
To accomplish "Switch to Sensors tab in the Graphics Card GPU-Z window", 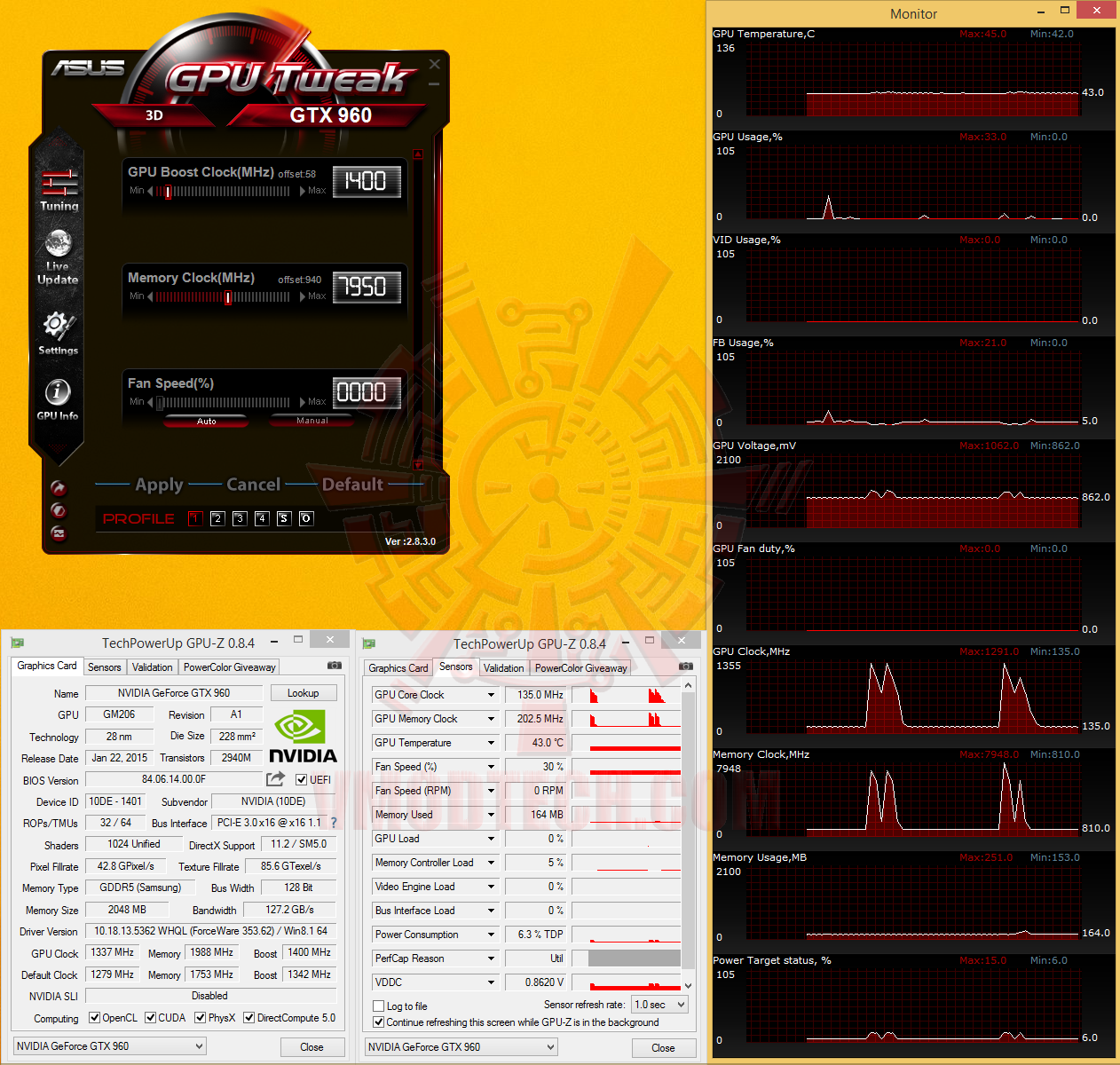I will pyautogui.click(x=104, y=667).
